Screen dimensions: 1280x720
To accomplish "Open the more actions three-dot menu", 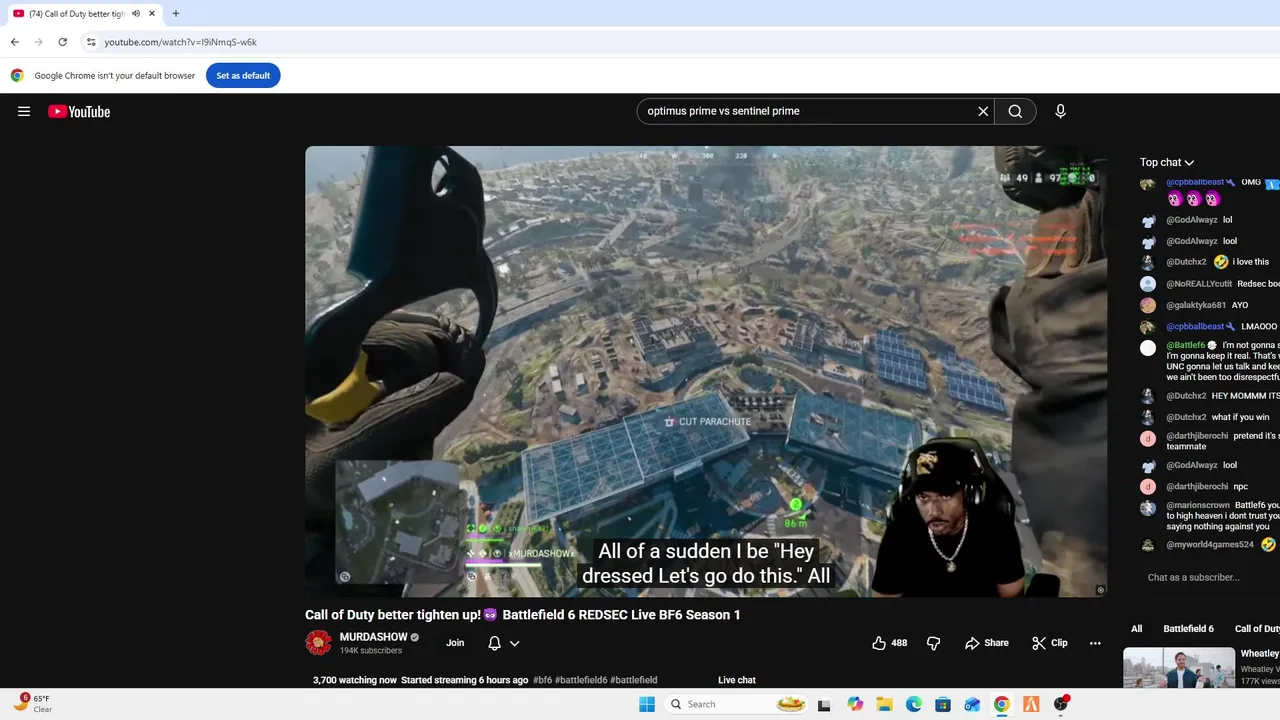I will click(1095, 643).
